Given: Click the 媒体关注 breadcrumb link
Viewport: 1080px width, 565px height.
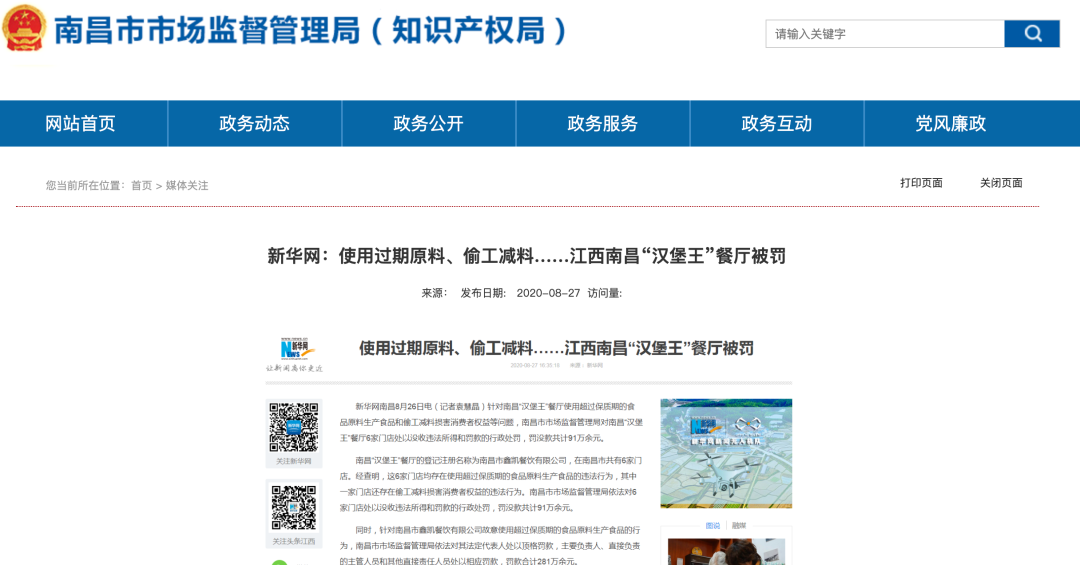Looking at the screenshot, I should coord(187,185).
